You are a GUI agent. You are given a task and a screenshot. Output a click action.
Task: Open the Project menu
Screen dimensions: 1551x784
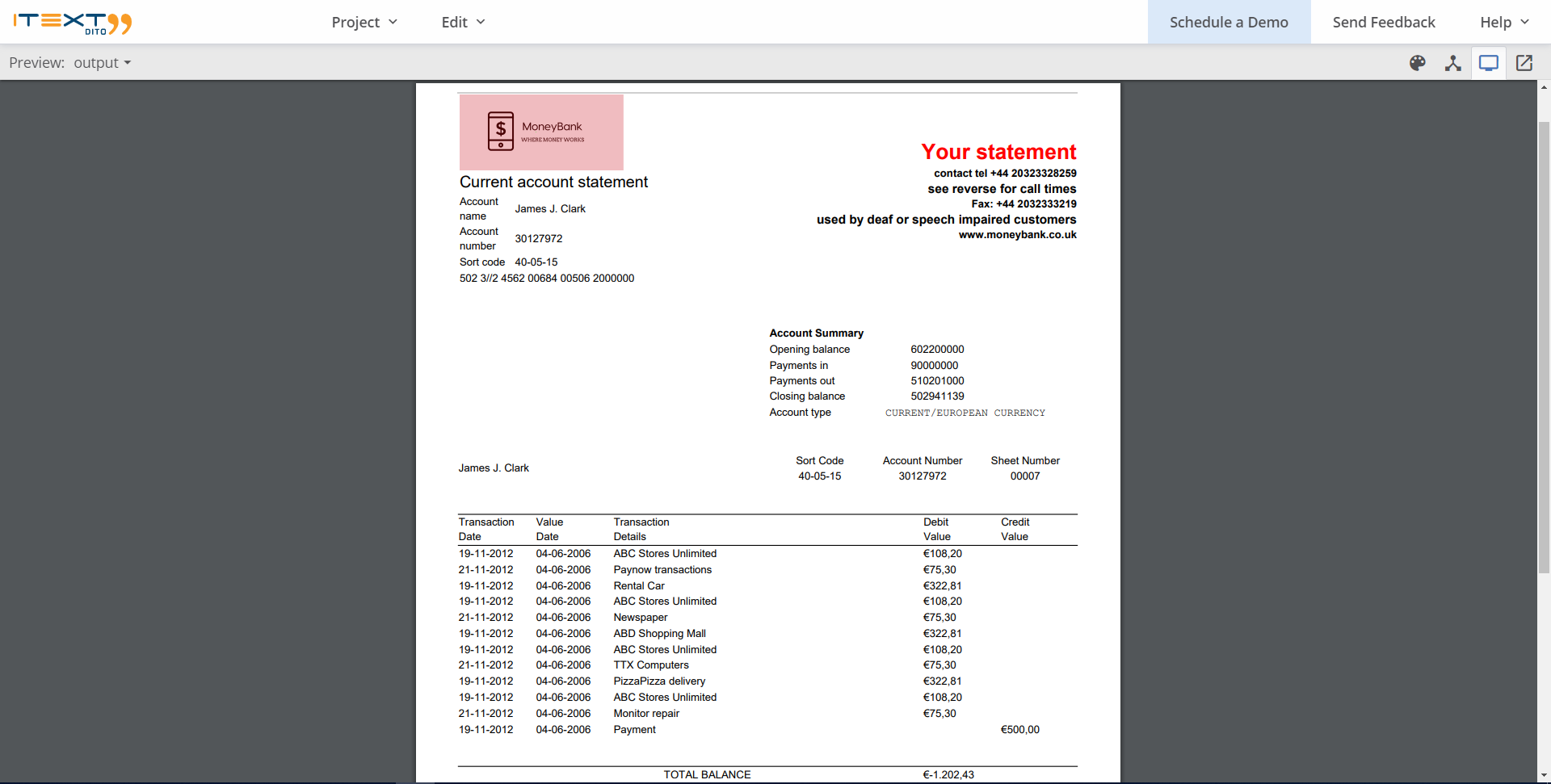[x=356, y=22]
